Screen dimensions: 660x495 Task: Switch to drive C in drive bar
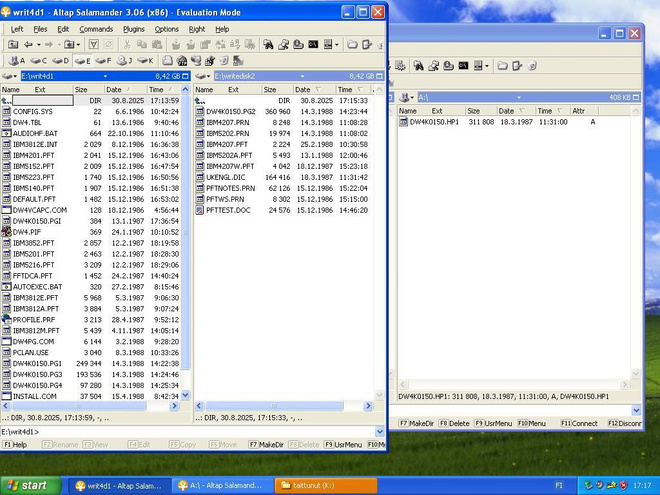coord(39,61)
